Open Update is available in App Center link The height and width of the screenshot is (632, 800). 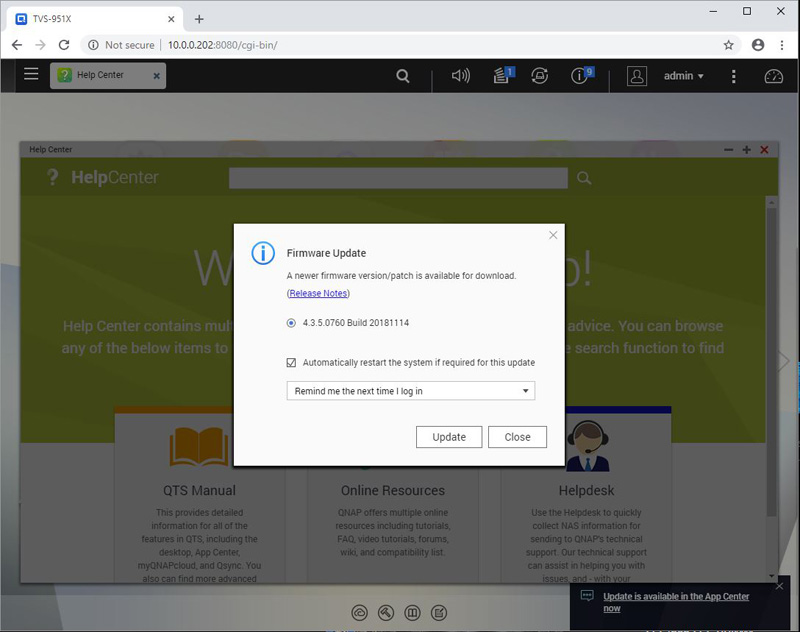[x=676, y=602]
